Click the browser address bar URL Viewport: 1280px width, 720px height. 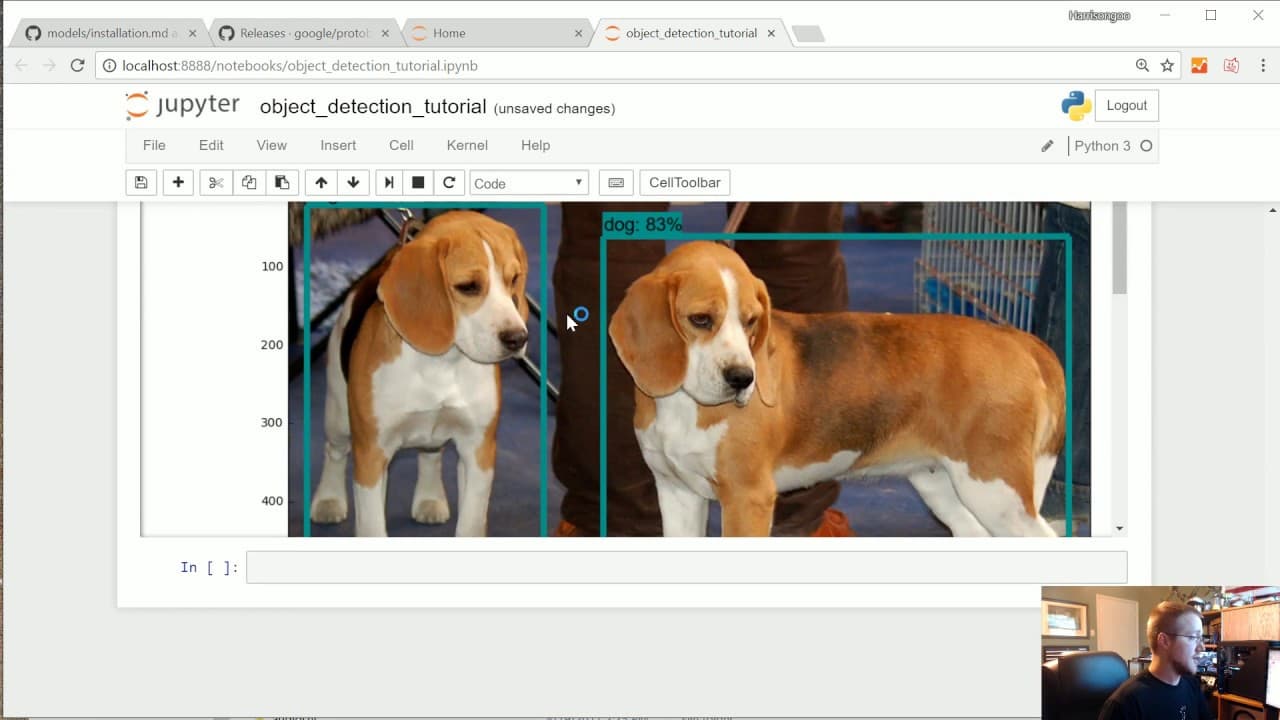tap(300, 65)
